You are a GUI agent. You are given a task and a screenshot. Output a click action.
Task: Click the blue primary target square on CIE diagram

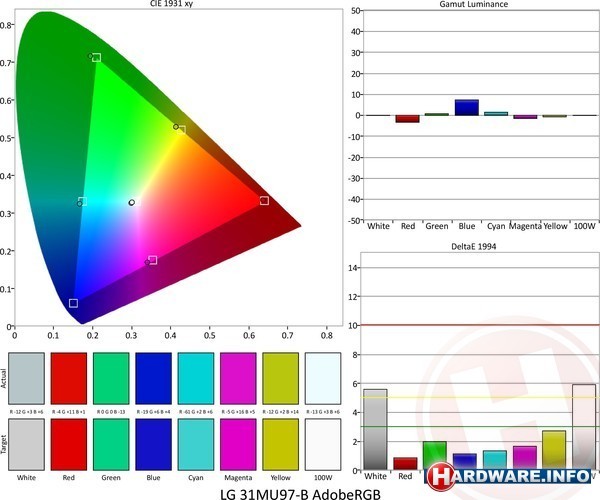click(x=73, y=303)
